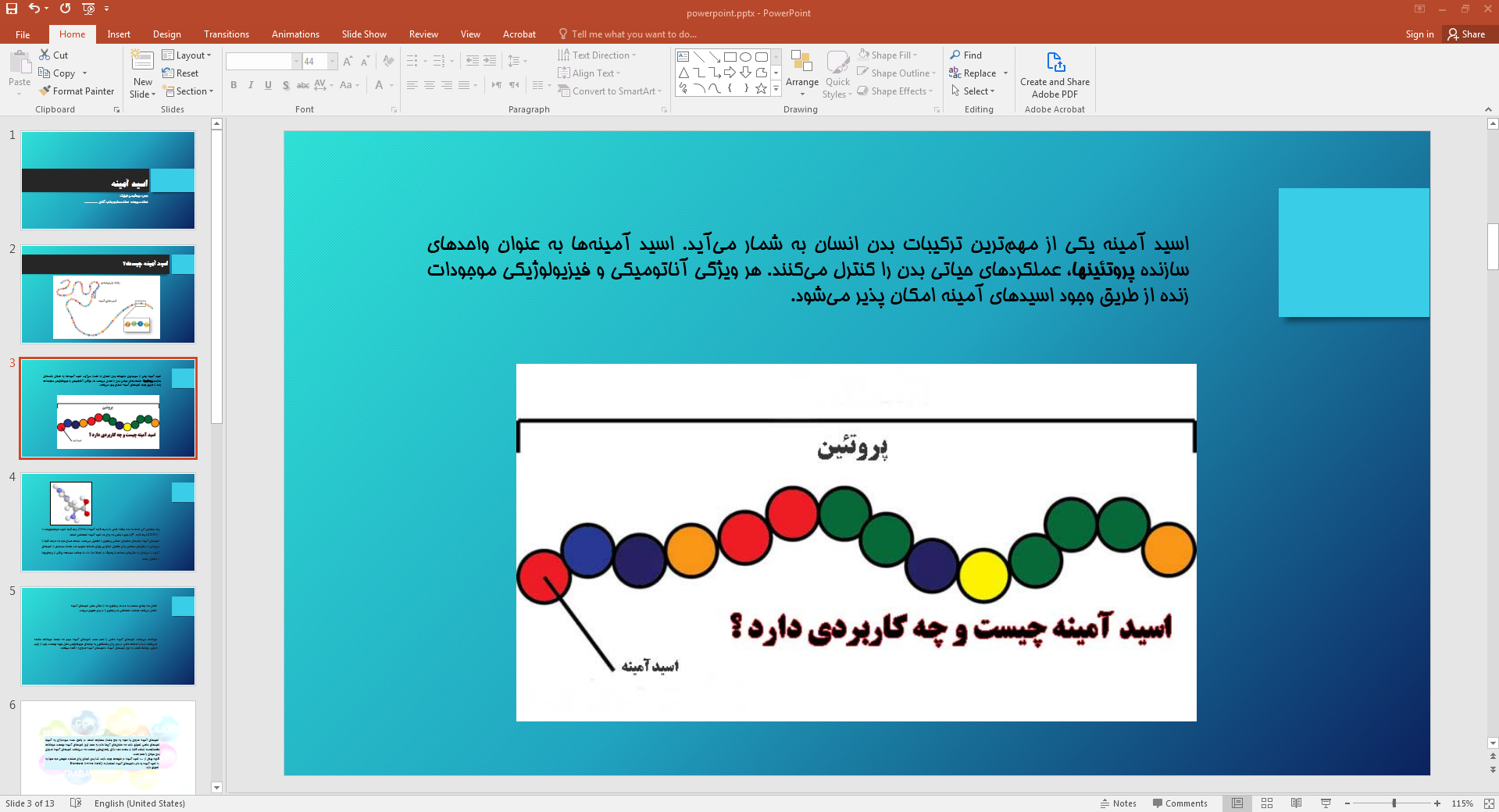This screenshot has width=1499, height=812.
Task: Open Slide Show tab
Action: [364, 34]
